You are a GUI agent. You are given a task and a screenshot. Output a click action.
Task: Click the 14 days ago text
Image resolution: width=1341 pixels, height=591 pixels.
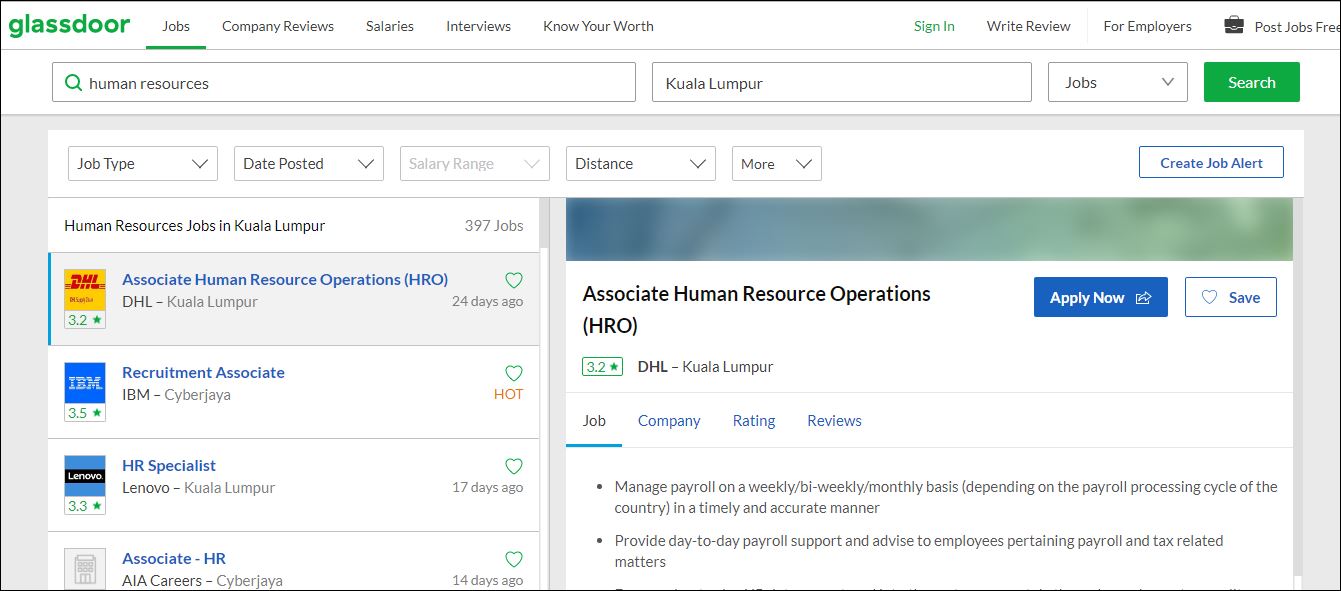pos(487,581)
